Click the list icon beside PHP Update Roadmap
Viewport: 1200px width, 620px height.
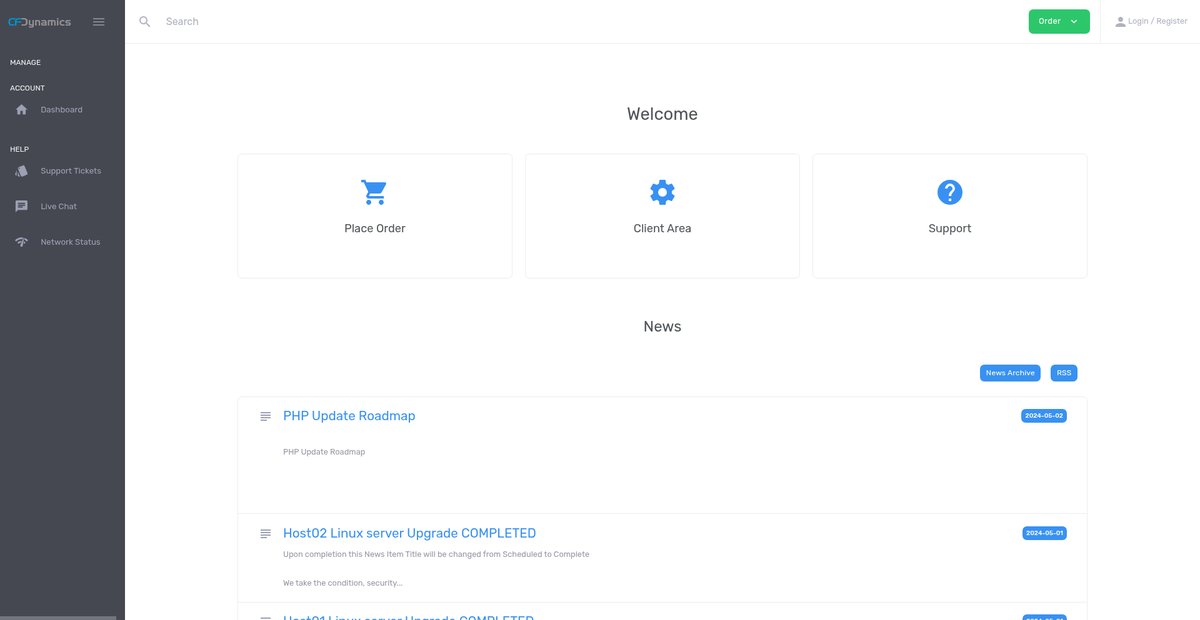[x=265, y=416]
